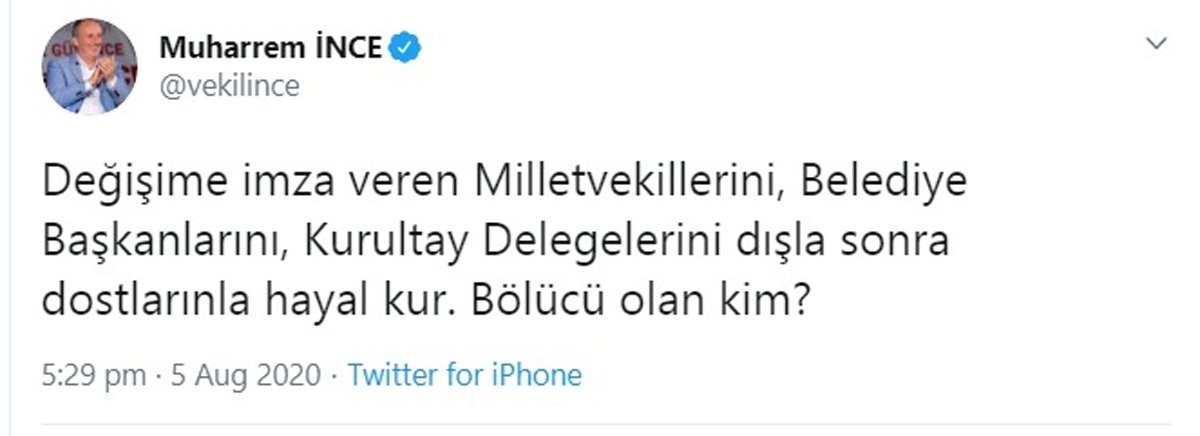The height and width of the screenshot is (436, 1200).
Task: Click the blue verified badge icon
Action: point(405,47)
